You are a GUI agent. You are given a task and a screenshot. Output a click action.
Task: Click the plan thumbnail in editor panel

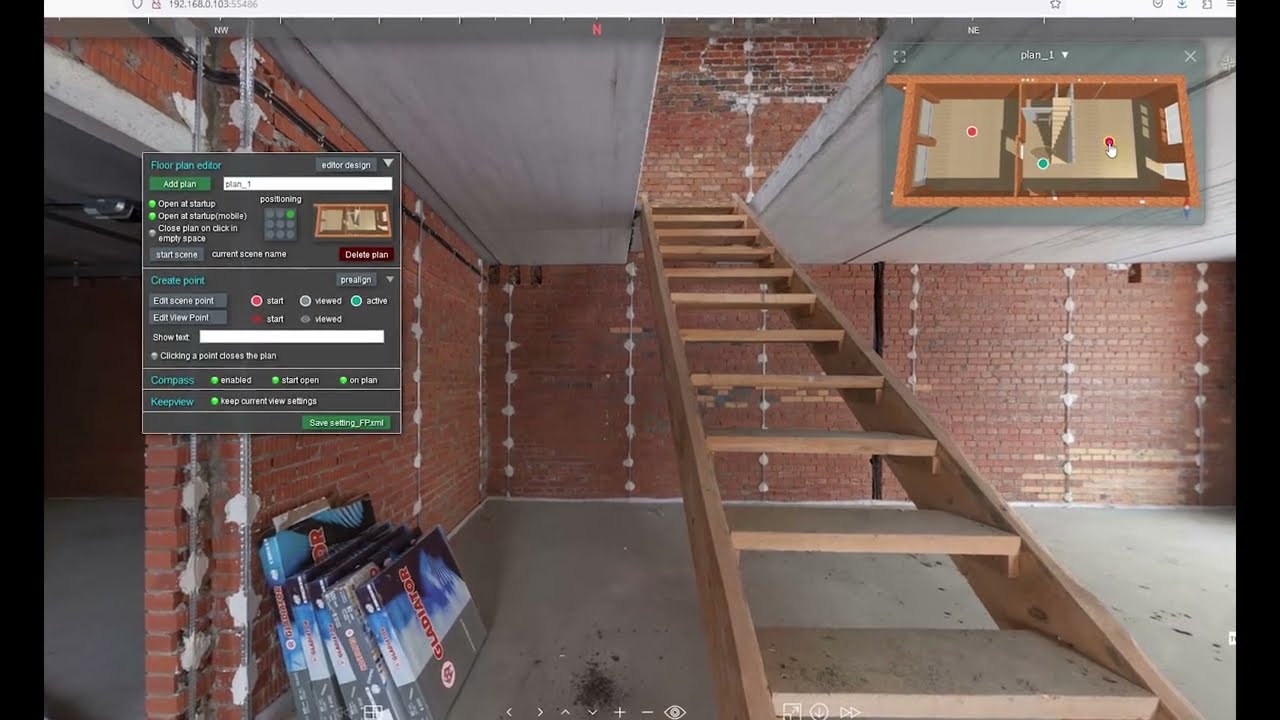[x=353, y=222]
